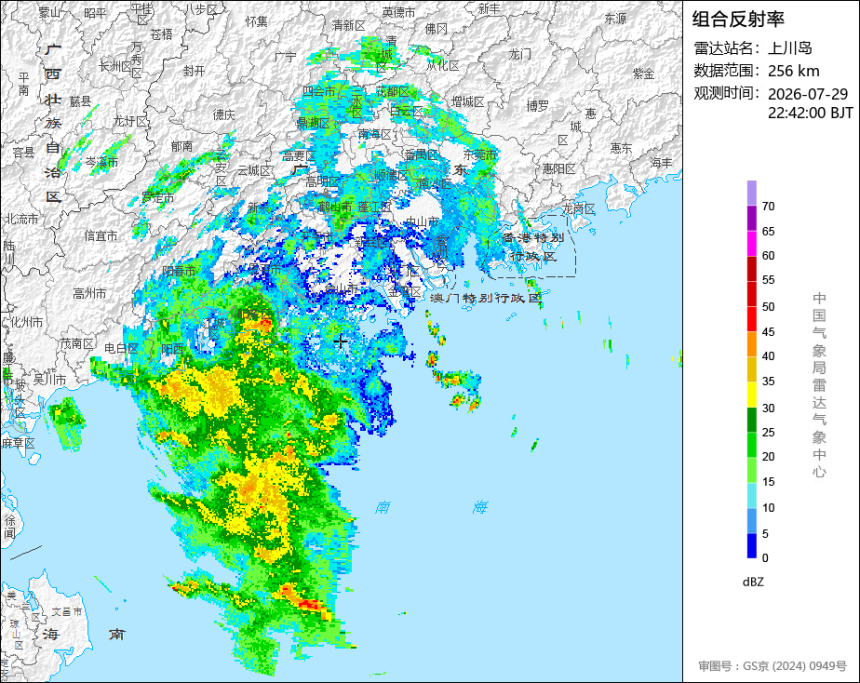Click the observation time 2026-07-29

pyautogui.click(x=808, y=94)
